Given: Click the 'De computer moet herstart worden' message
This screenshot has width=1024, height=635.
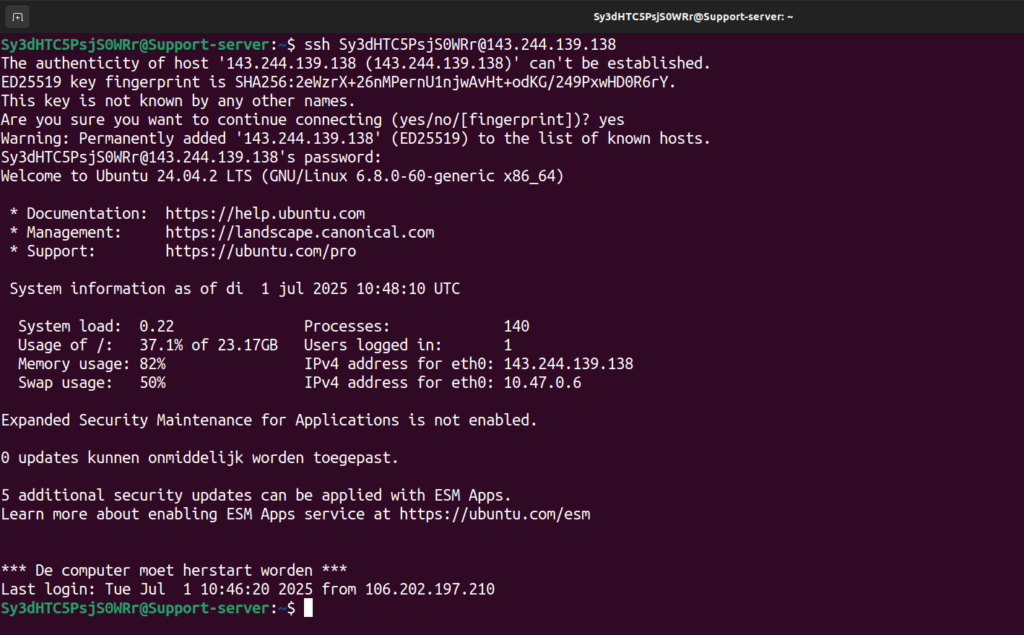Looking at the screenshot, I should tap(174, 570).
